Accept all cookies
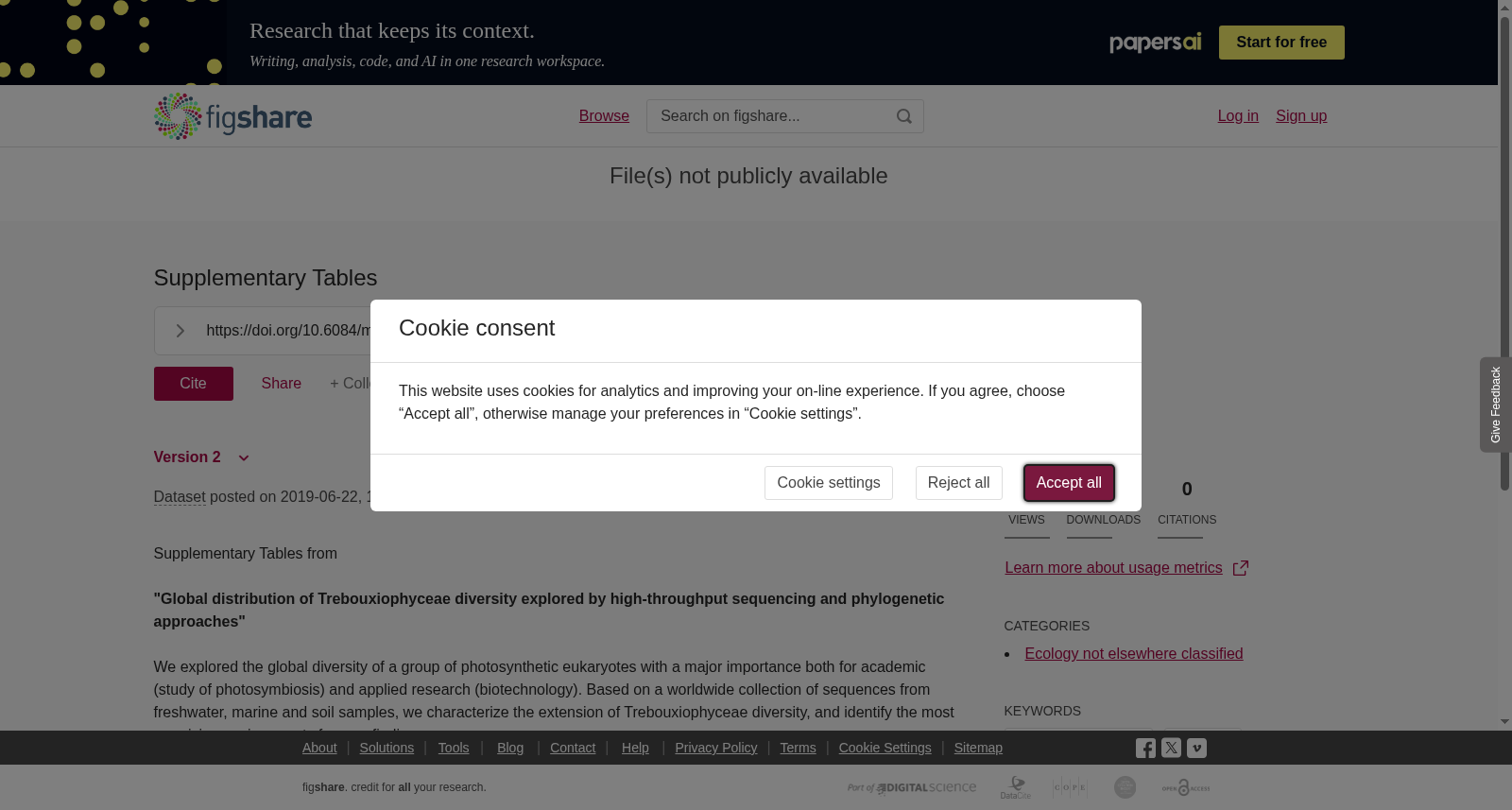The width and height of the screenshot is (1512, 810). [x=1069, y=483]
